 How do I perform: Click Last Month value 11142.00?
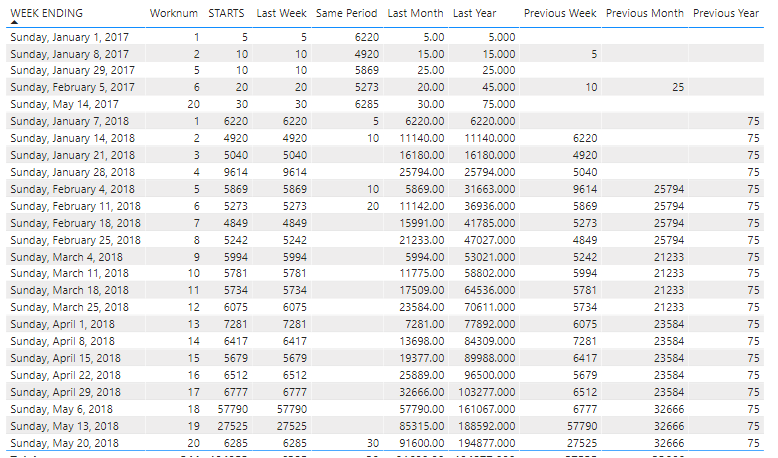(422, 206)
